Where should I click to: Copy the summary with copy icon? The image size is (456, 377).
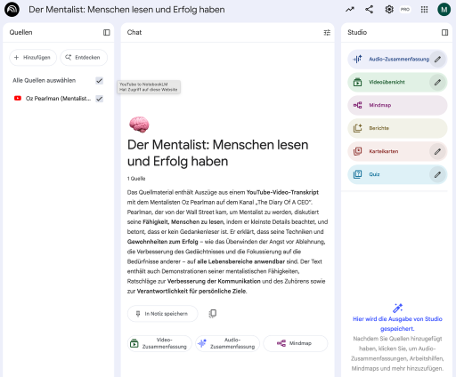[213, 313]
